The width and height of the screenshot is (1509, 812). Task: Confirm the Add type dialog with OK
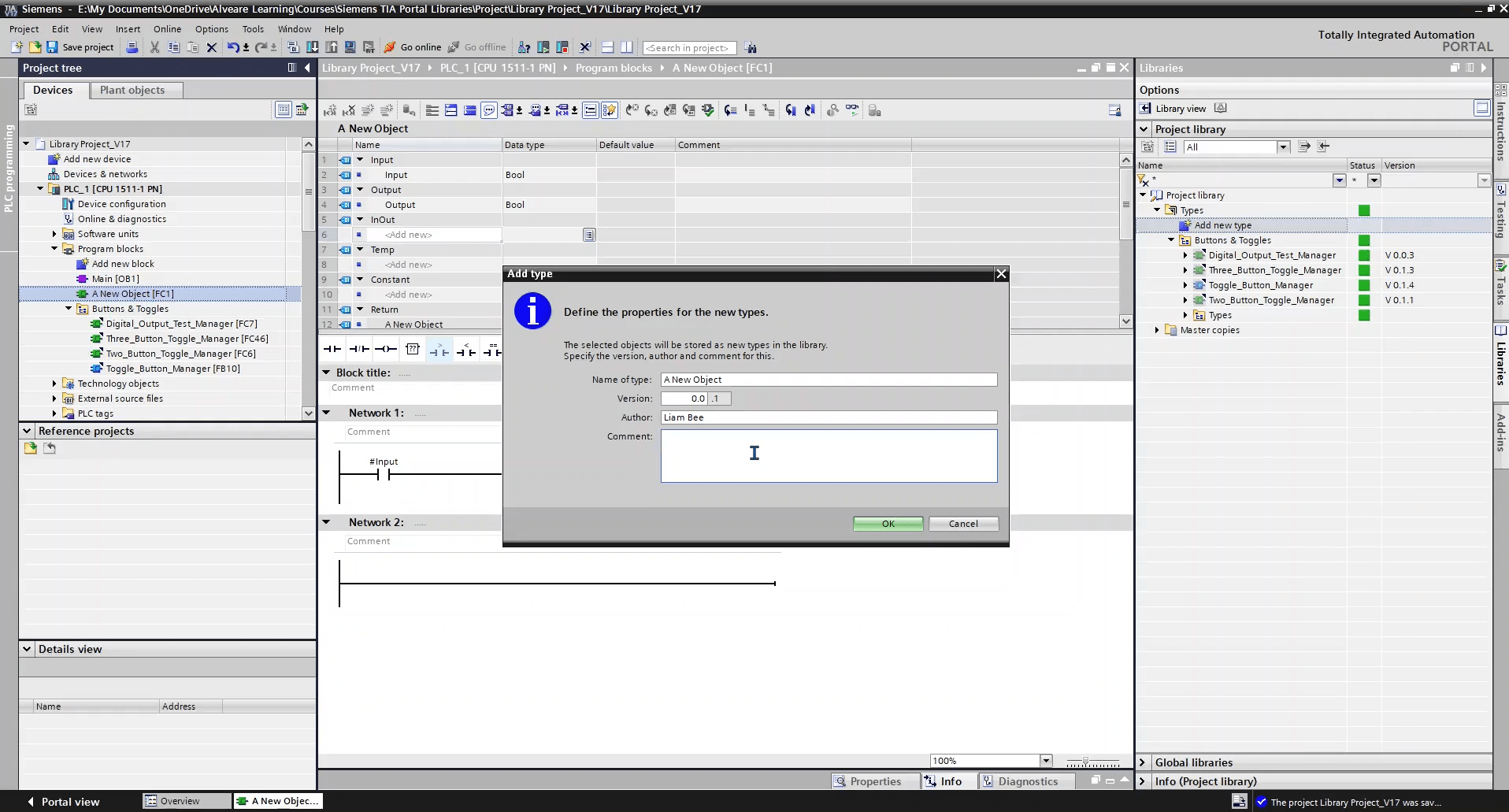point(888,524)
